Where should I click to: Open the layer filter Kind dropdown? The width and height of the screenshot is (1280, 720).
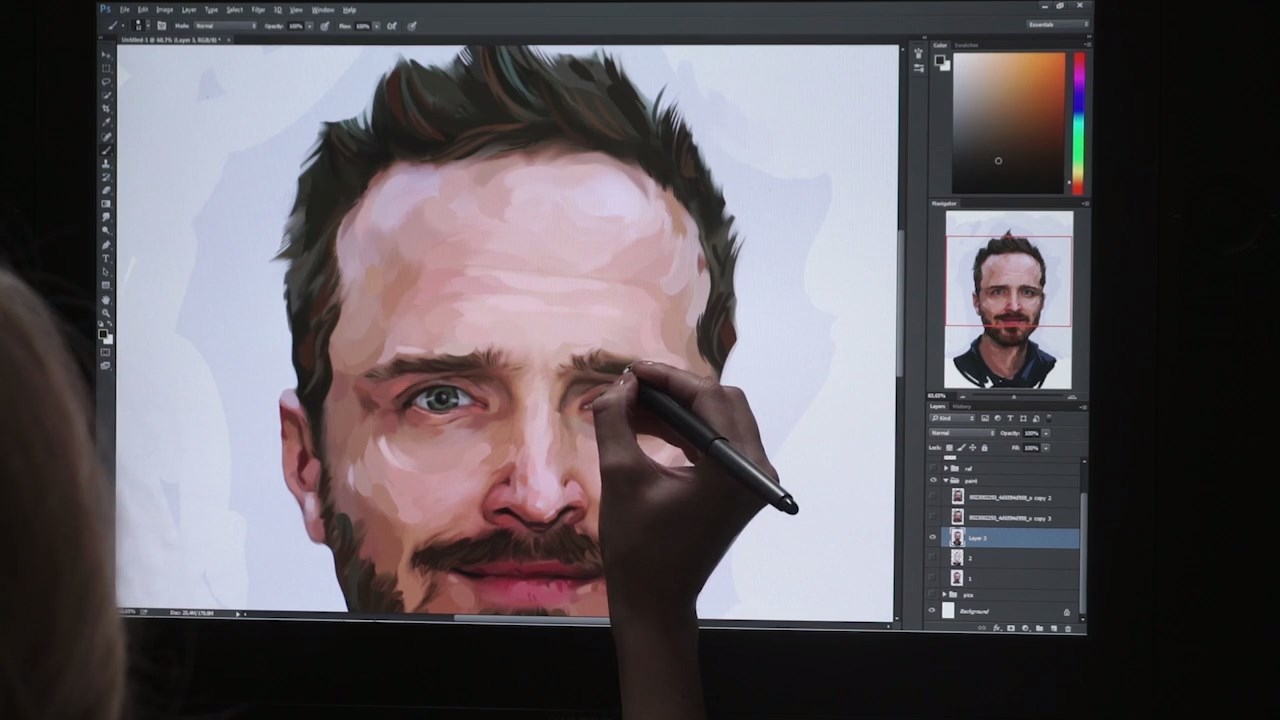[x=954, y=418]
